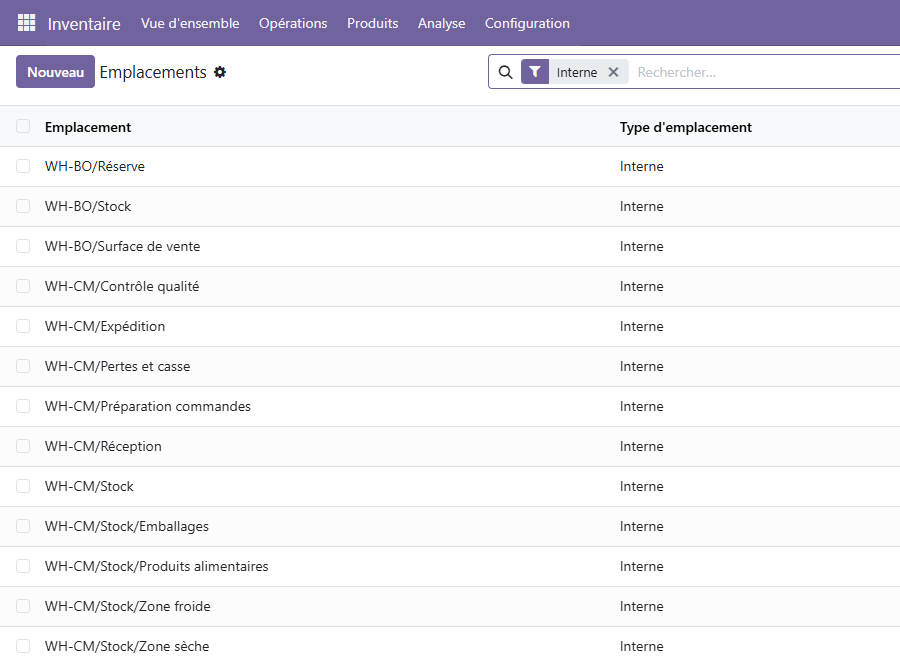Click the Nouveau button

(55, 72)
